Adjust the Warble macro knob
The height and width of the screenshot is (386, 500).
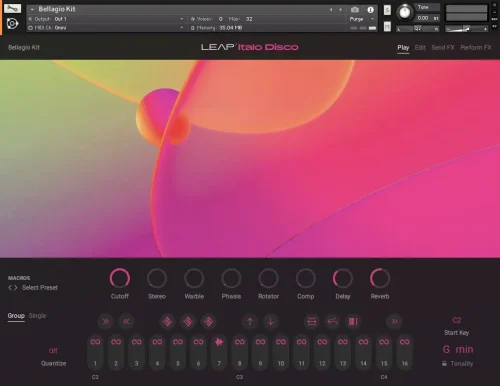click(194, 278)
